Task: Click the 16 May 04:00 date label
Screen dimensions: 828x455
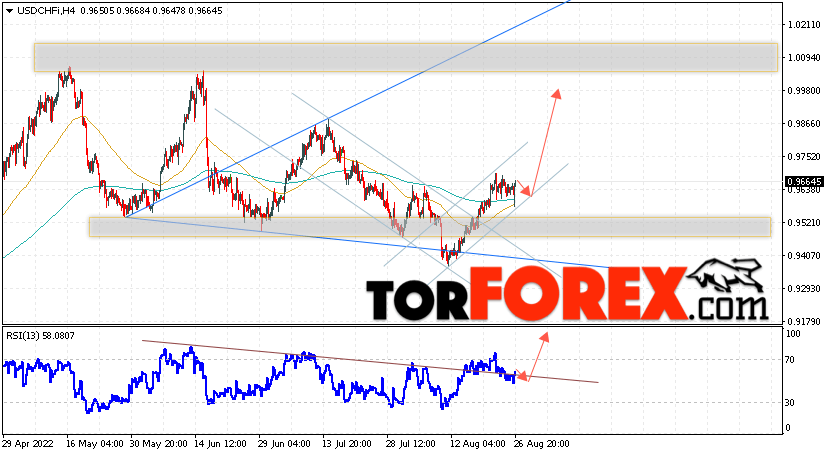Action: [95, 443]
